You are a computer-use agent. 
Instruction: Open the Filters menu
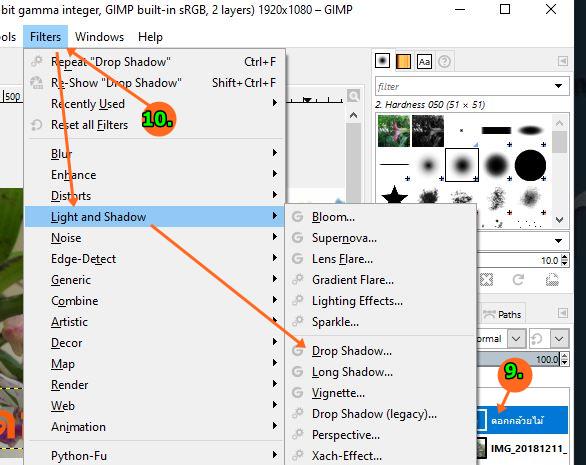pos(45,37)
